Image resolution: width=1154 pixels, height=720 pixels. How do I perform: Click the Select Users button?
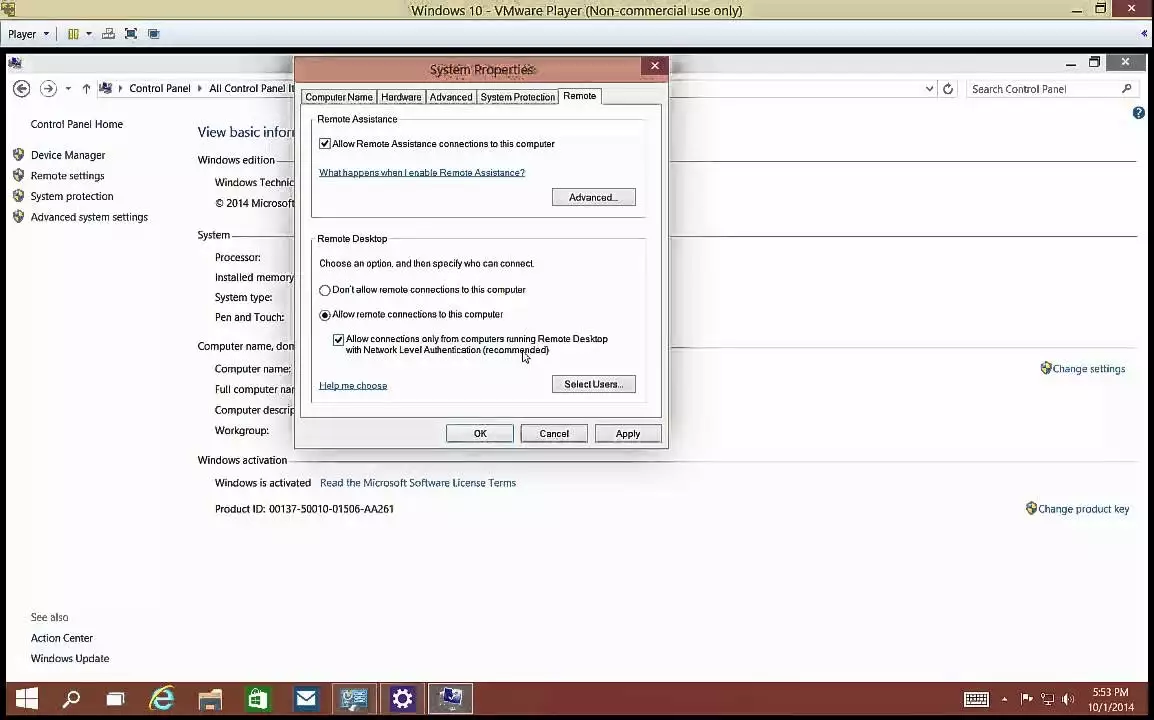click(x=593, y=384)
